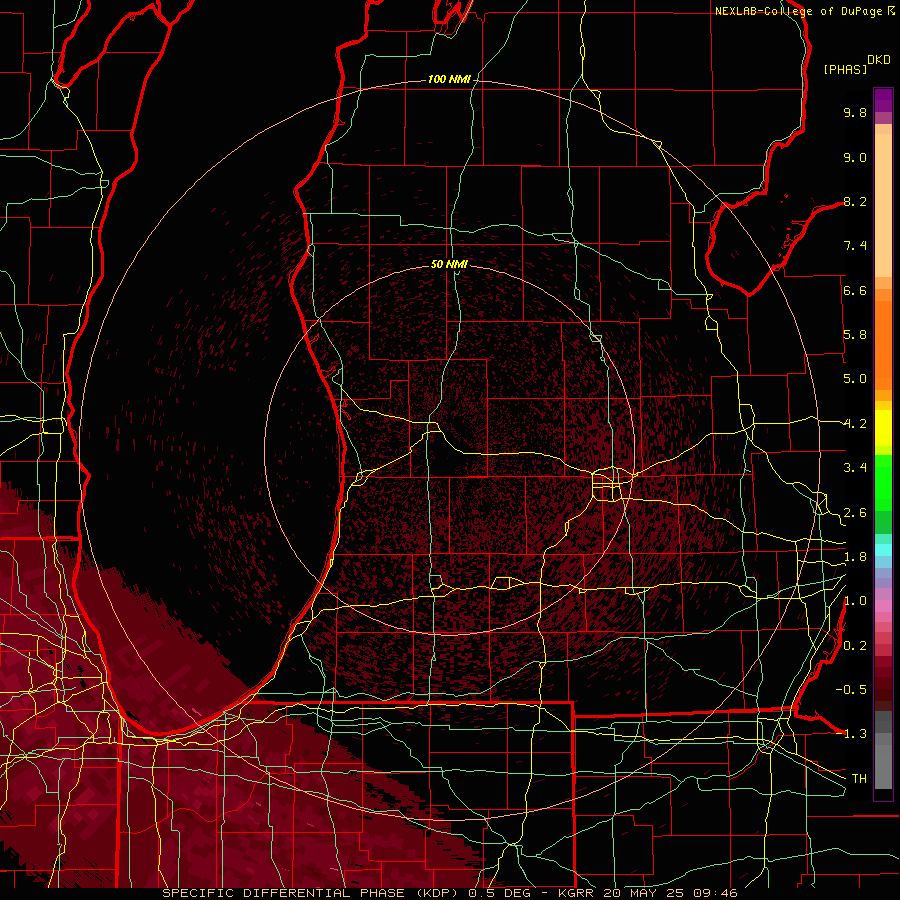900x900 pixels.
Task: Click the NEXLAB-College of DuPage title text
Action: point(799,11)
